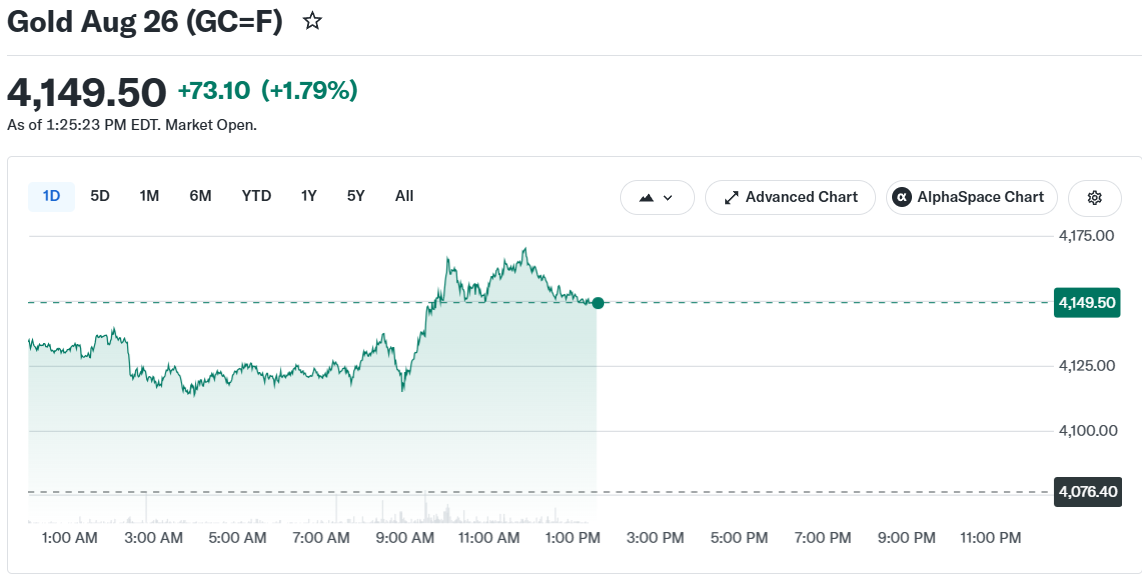Choose the 5Y time range
Viewport: 1142px width, 576px height.
point(355,197)
